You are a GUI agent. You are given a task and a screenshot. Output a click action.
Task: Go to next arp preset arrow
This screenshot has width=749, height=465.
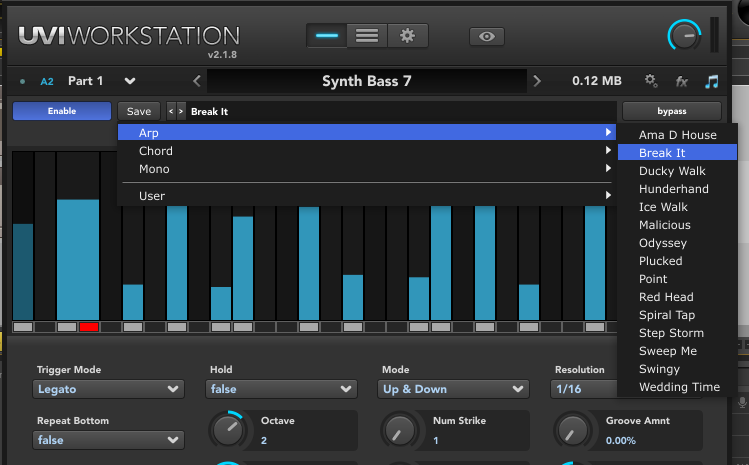(181, 111)
